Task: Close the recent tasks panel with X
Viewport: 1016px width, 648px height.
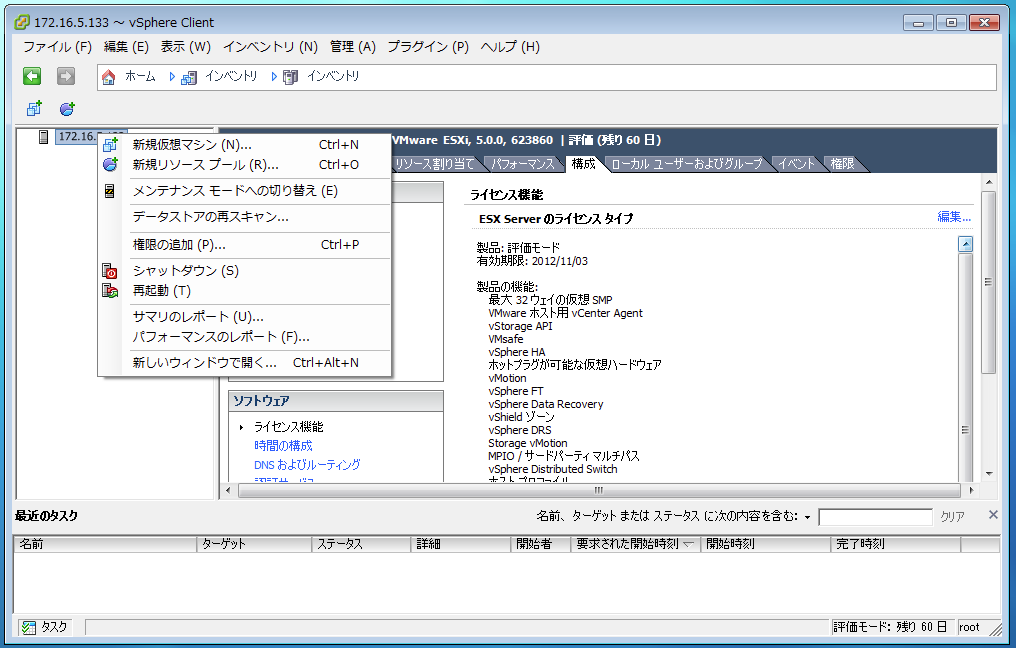Action: pos(993,515)
